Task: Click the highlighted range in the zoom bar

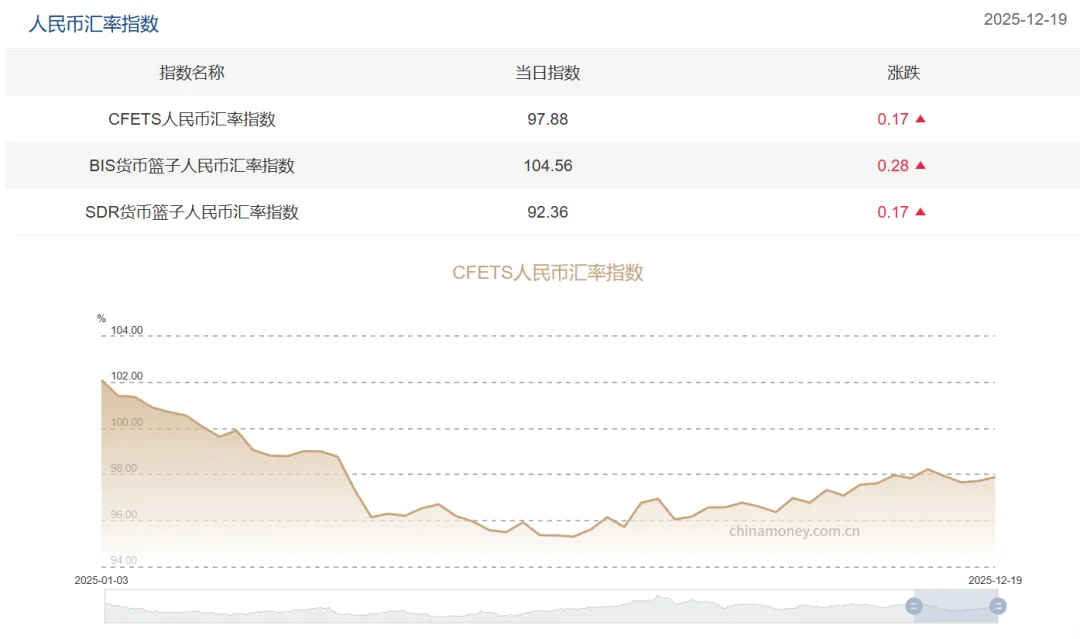Action: tap(955, 606)
